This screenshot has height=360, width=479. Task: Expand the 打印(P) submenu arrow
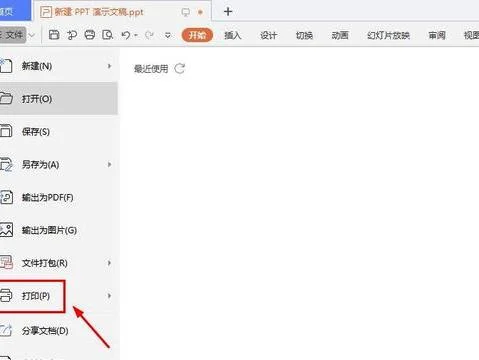point(109,296)
